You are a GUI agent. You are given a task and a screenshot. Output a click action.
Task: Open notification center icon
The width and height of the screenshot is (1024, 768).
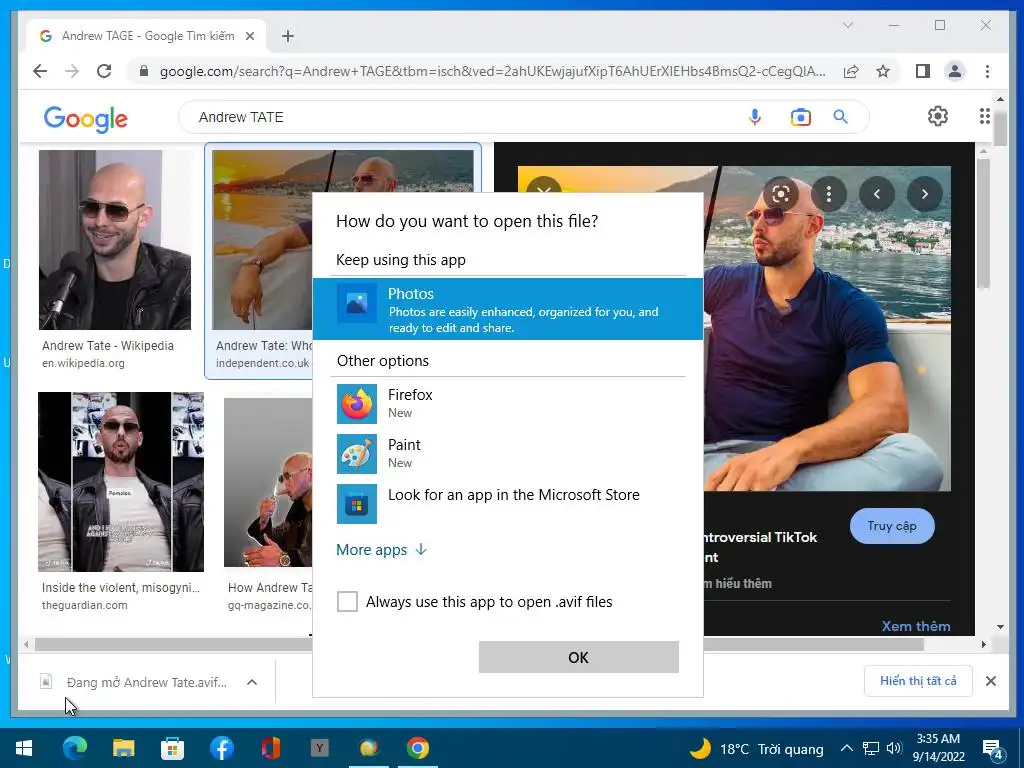pos(993,749)
